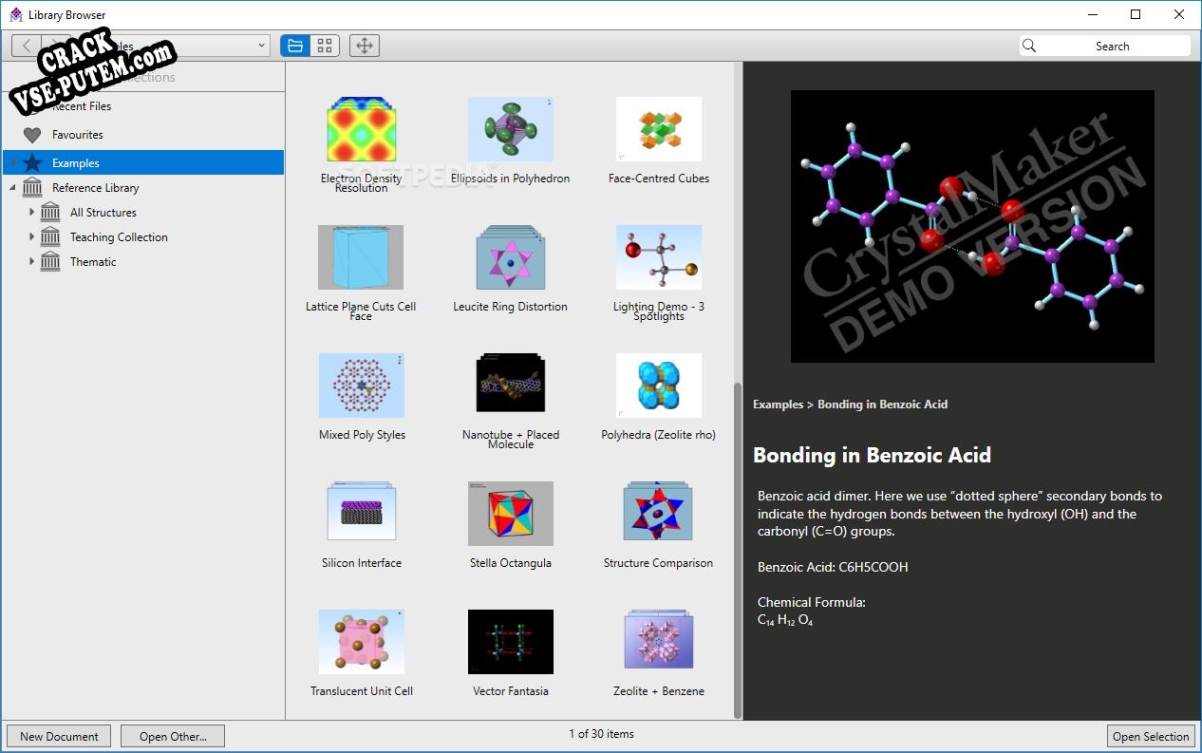Select Lighting Demo - 3 Spotlights thumbnail
The height and width of the screenshot is (753, 1202).
[659, 258]
